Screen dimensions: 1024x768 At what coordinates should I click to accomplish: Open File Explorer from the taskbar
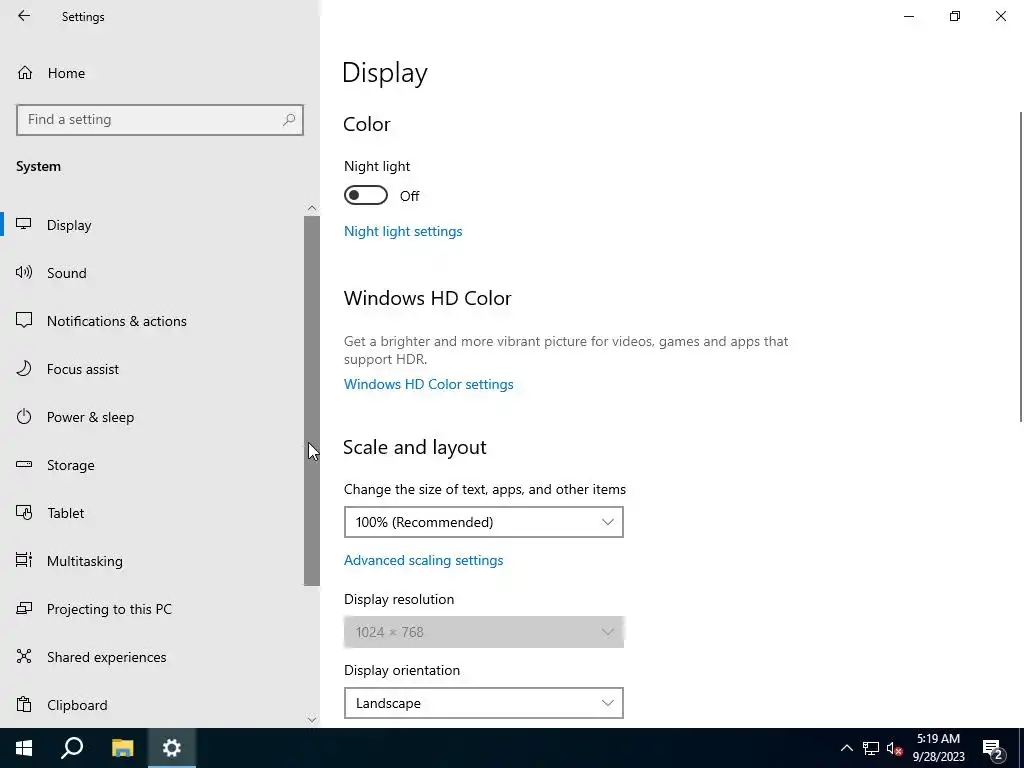[122, 748]
